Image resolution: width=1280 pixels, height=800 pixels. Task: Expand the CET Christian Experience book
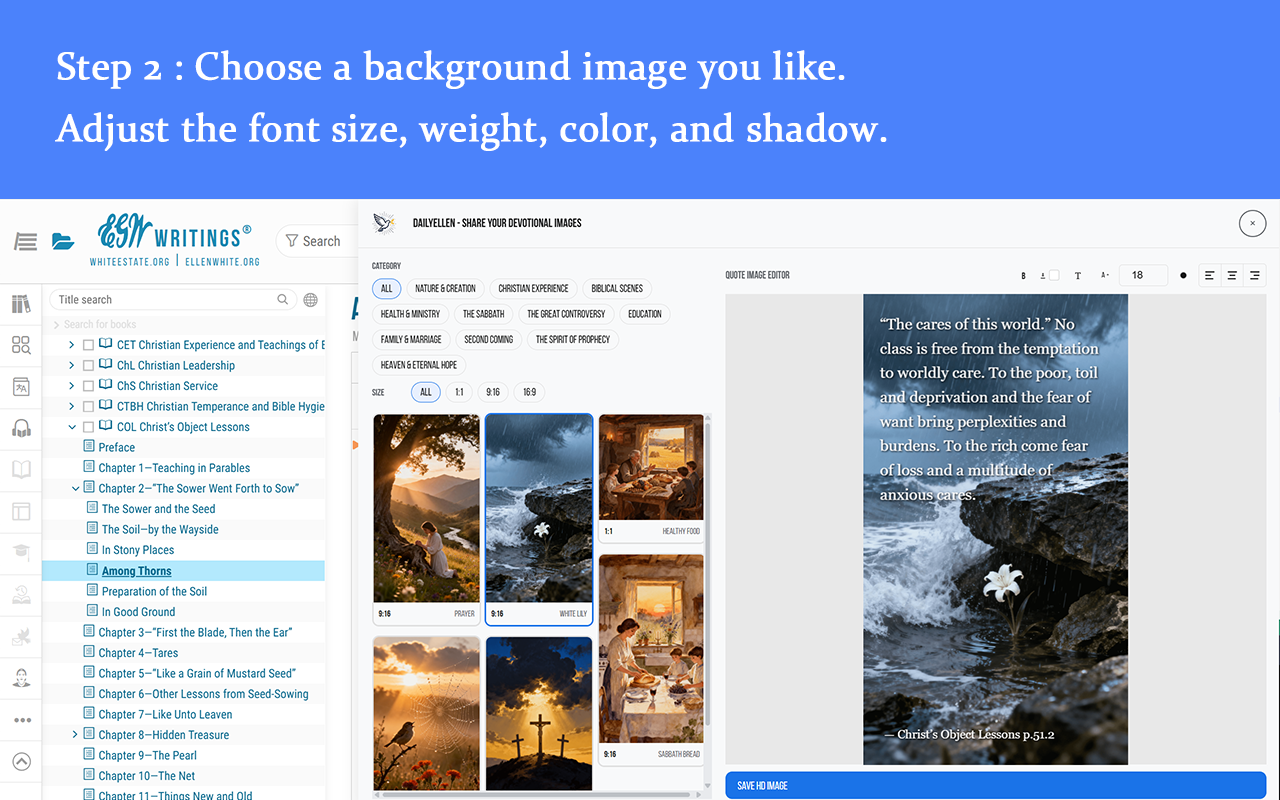[71, 345]
